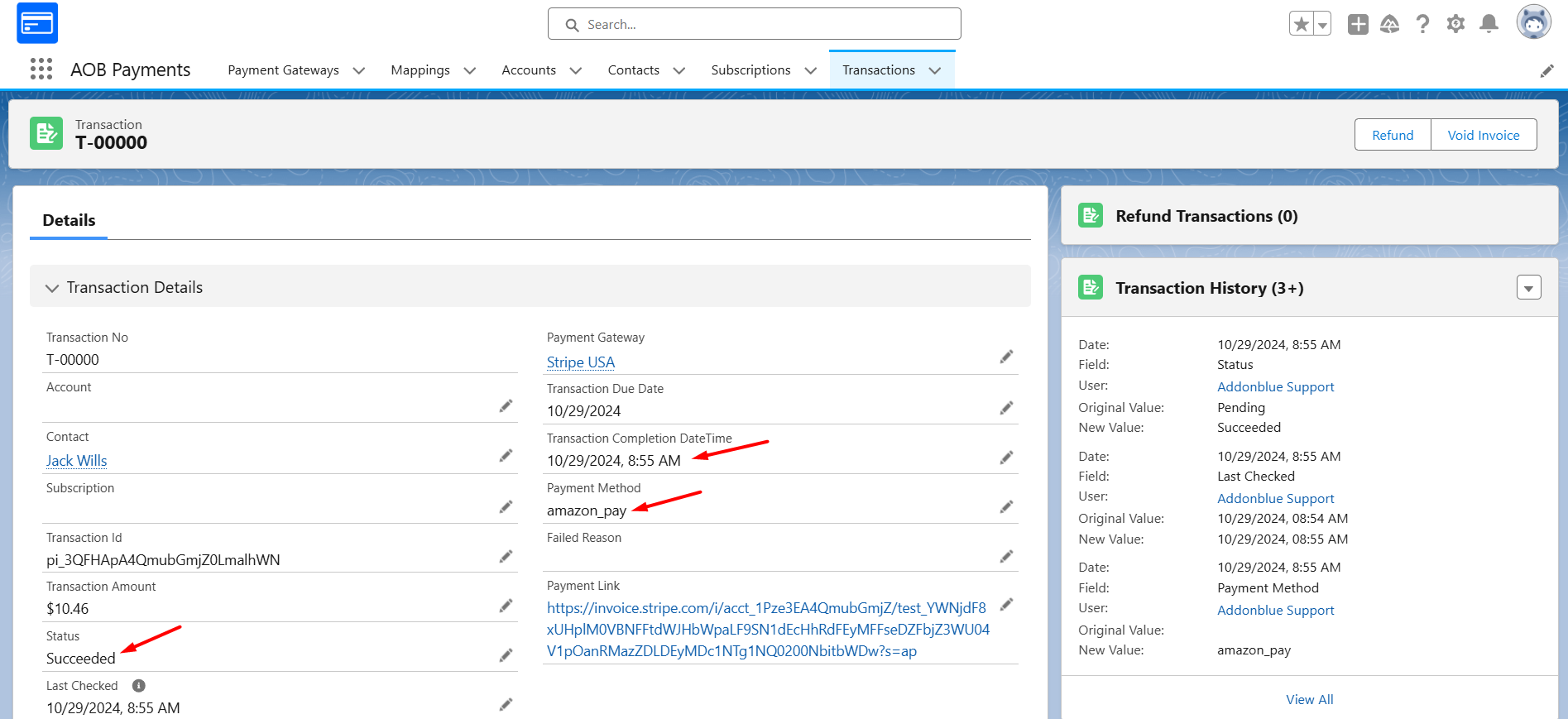The width and height of the screenshot is (1568, 719).
Task: Edit the Account field pencil icon
Action: pos(506,405)
